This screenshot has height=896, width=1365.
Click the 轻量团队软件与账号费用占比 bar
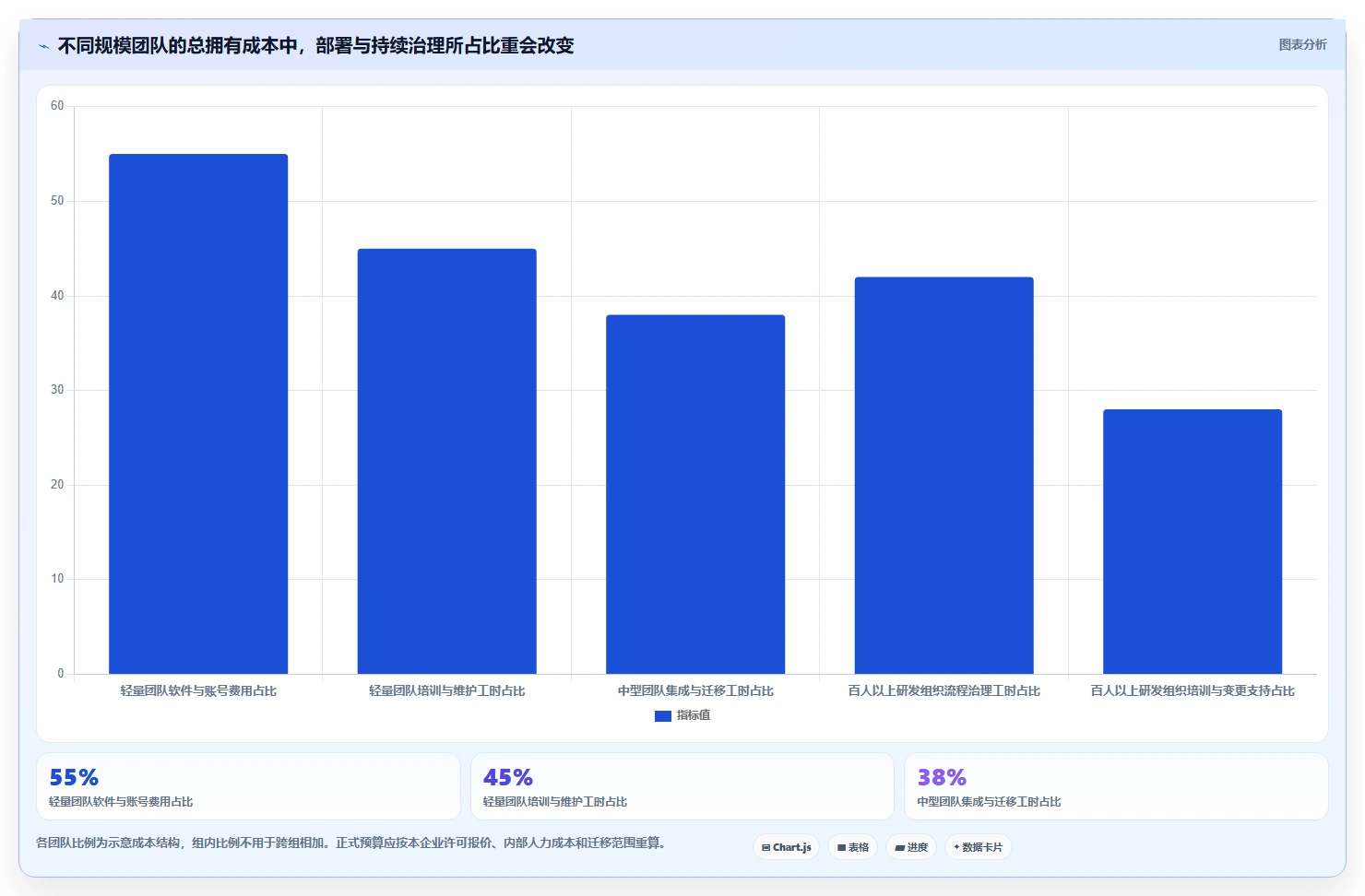[198, 414]
